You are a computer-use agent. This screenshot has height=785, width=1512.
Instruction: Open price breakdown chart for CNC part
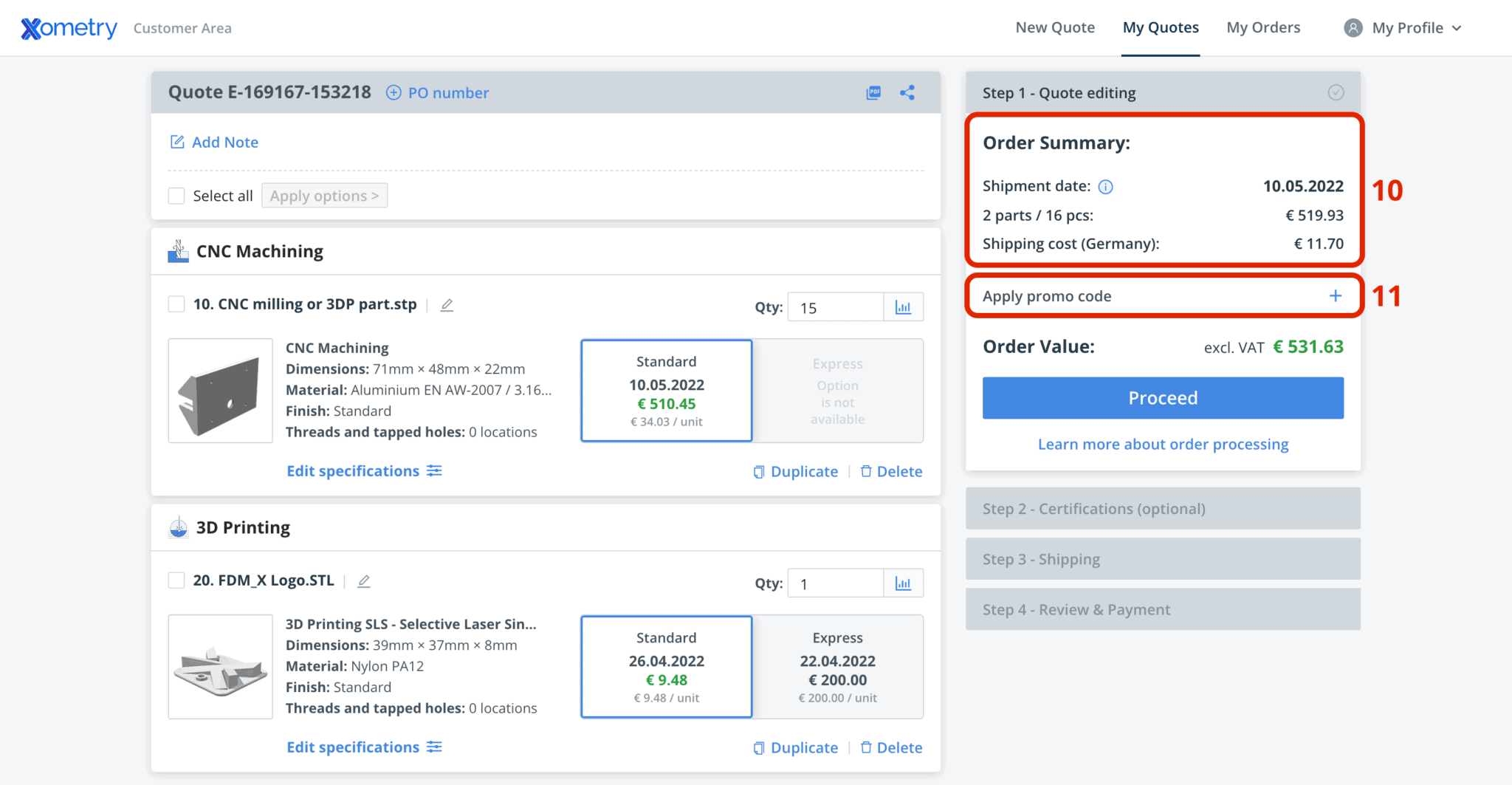pyautogui.click(x=903, y=306)
